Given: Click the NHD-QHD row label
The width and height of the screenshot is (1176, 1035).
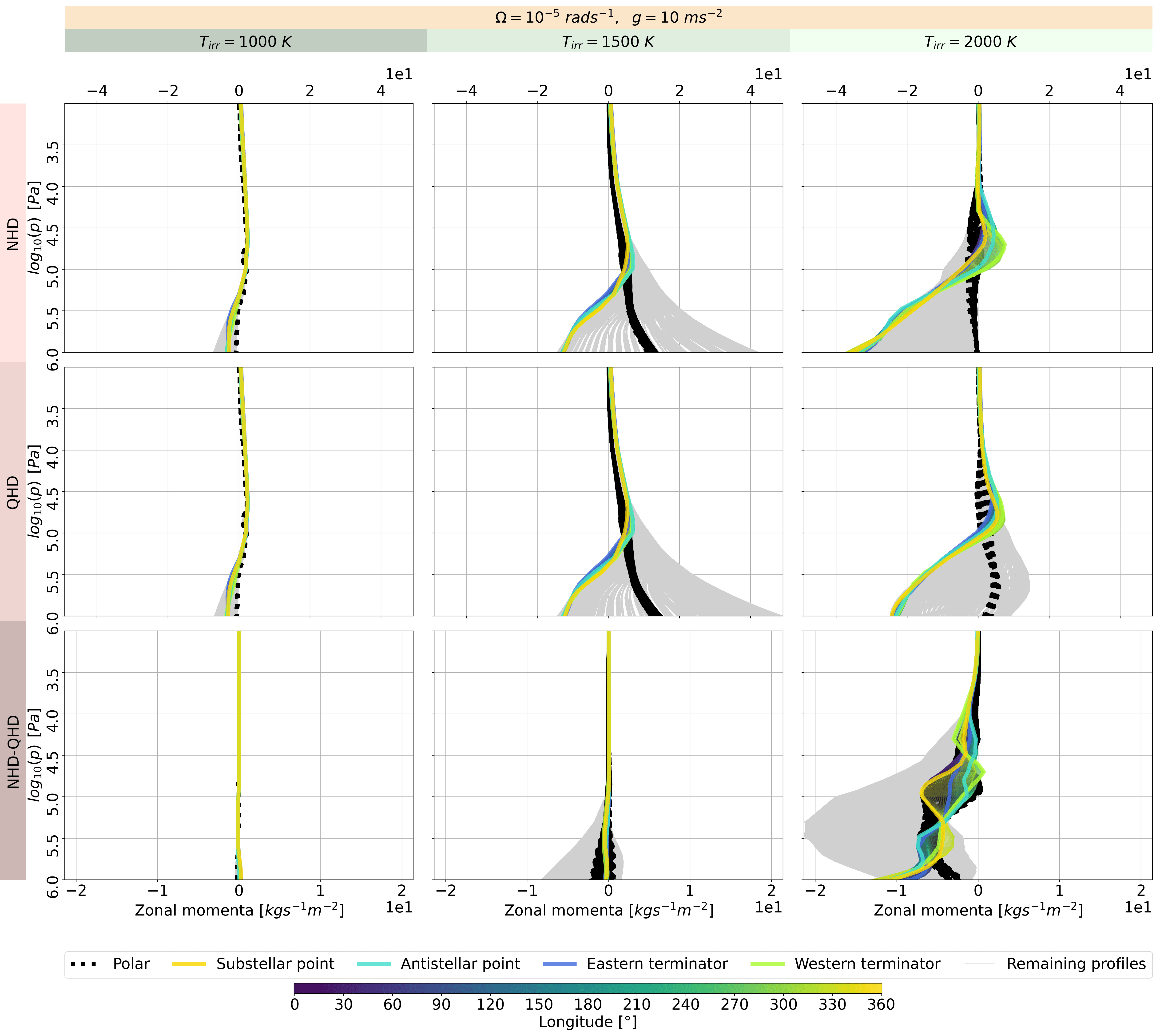Looking at the screenshot, I should (13, 750).
